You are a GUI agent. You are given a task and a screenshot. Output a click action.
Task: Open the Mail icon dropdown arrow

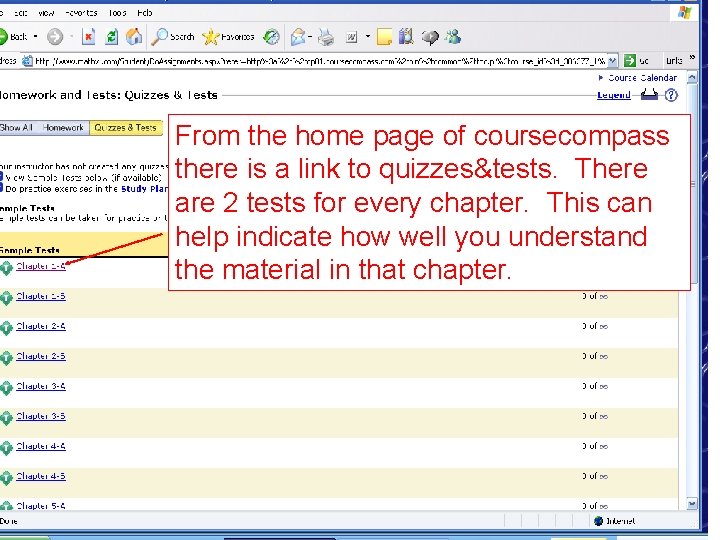point(310,37)
